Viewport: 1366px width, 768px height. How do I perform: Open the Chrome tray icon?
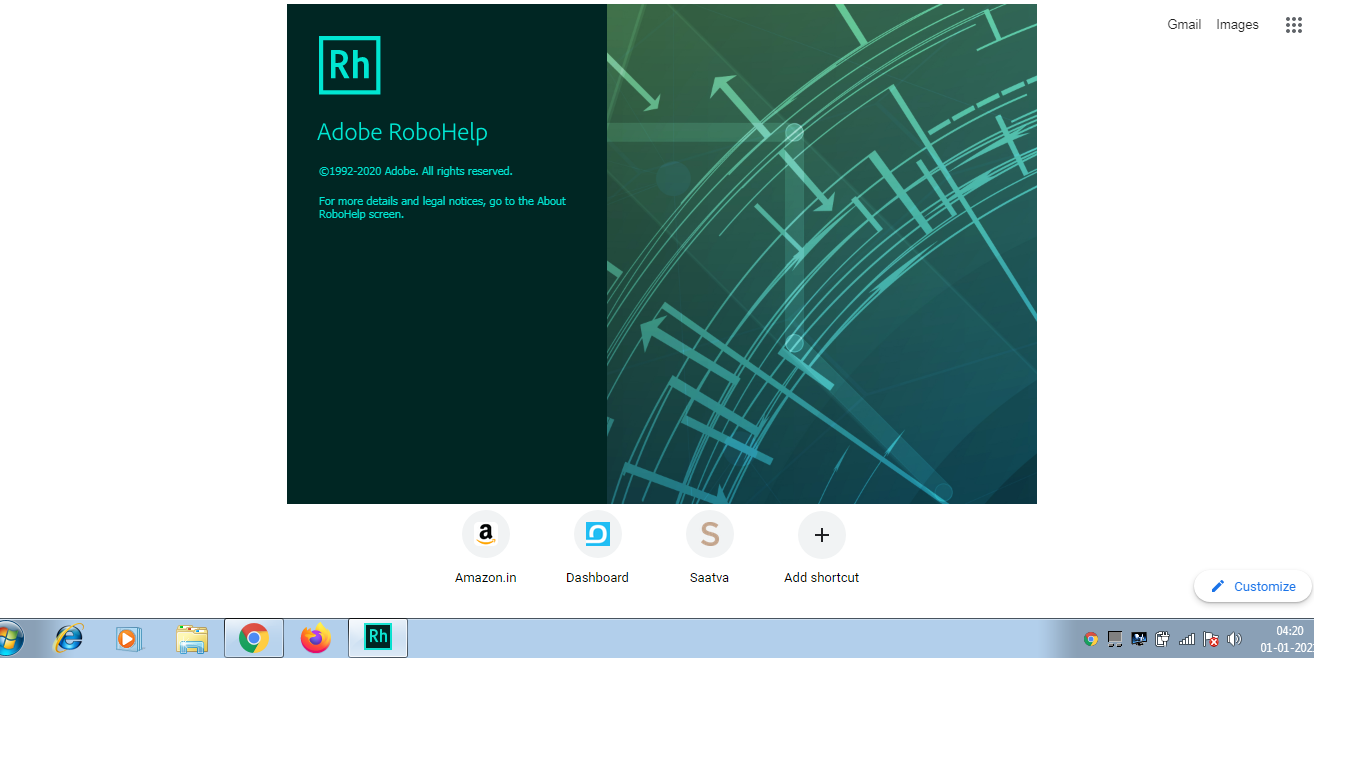tap(1090, 638)
